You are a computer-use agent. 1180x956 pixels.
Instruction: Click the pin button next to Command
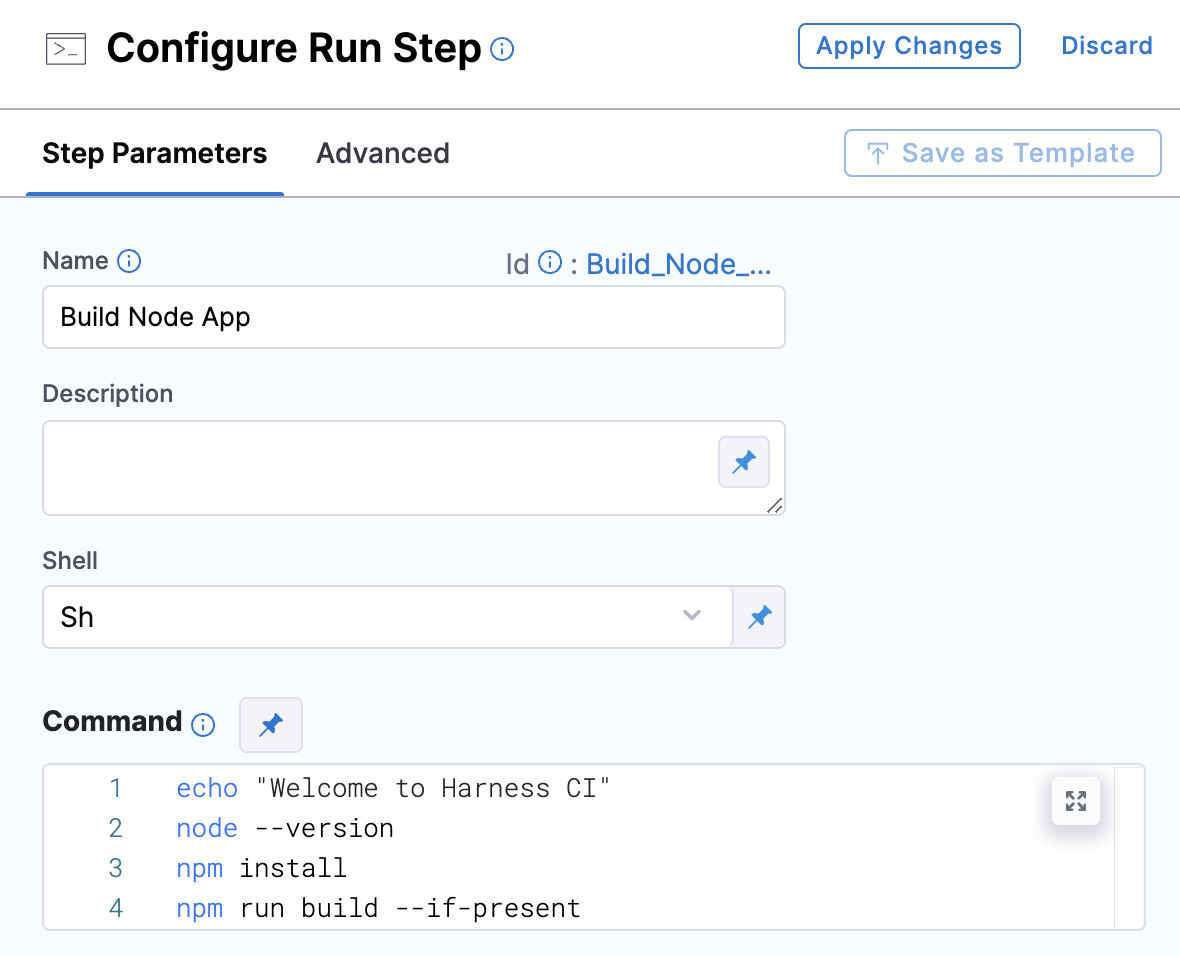(271, 725)
